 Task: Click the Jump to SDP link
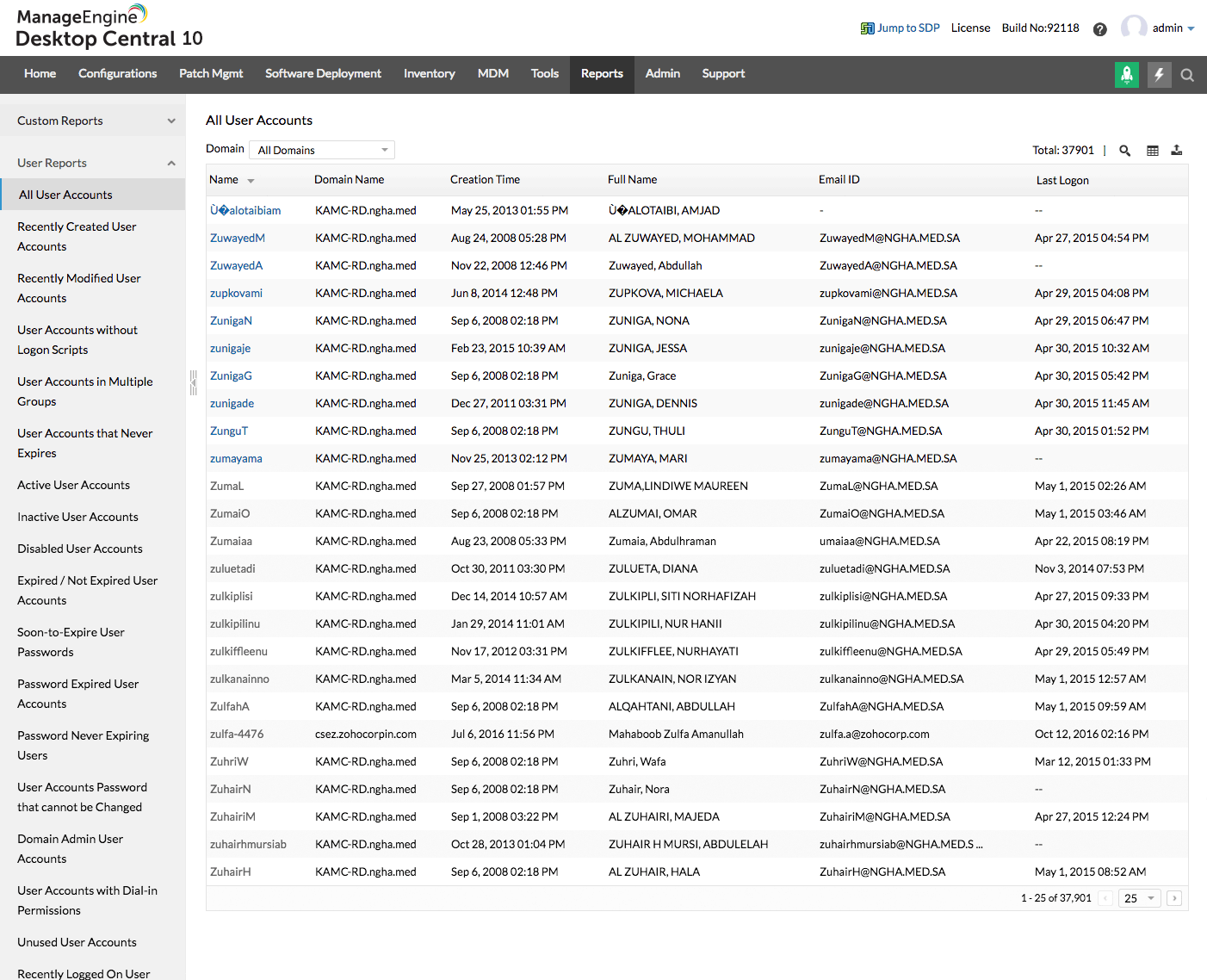tap(908, 28)
